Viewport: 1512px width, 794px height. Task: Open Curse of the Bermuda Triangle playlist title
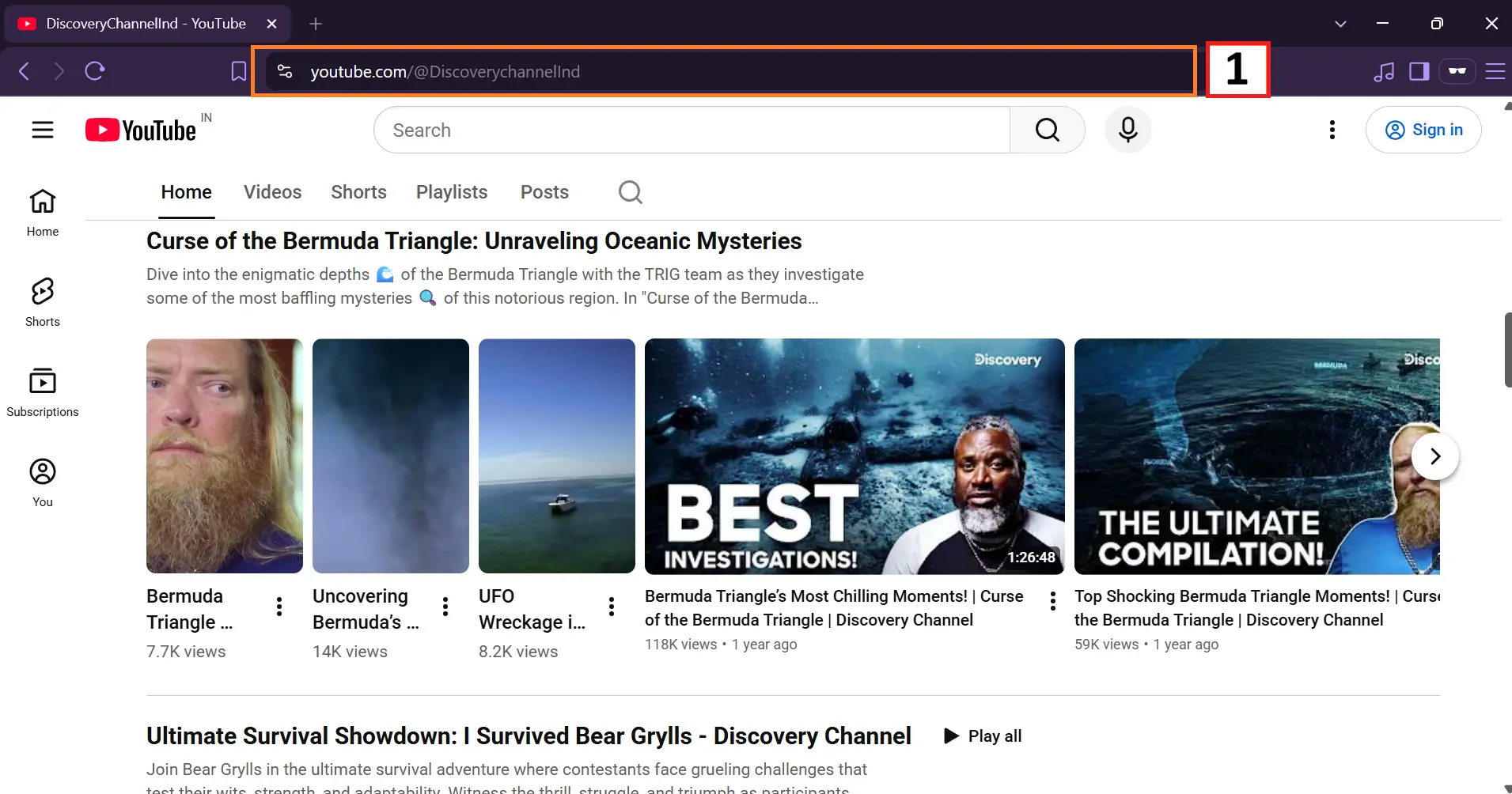point(474,240)
